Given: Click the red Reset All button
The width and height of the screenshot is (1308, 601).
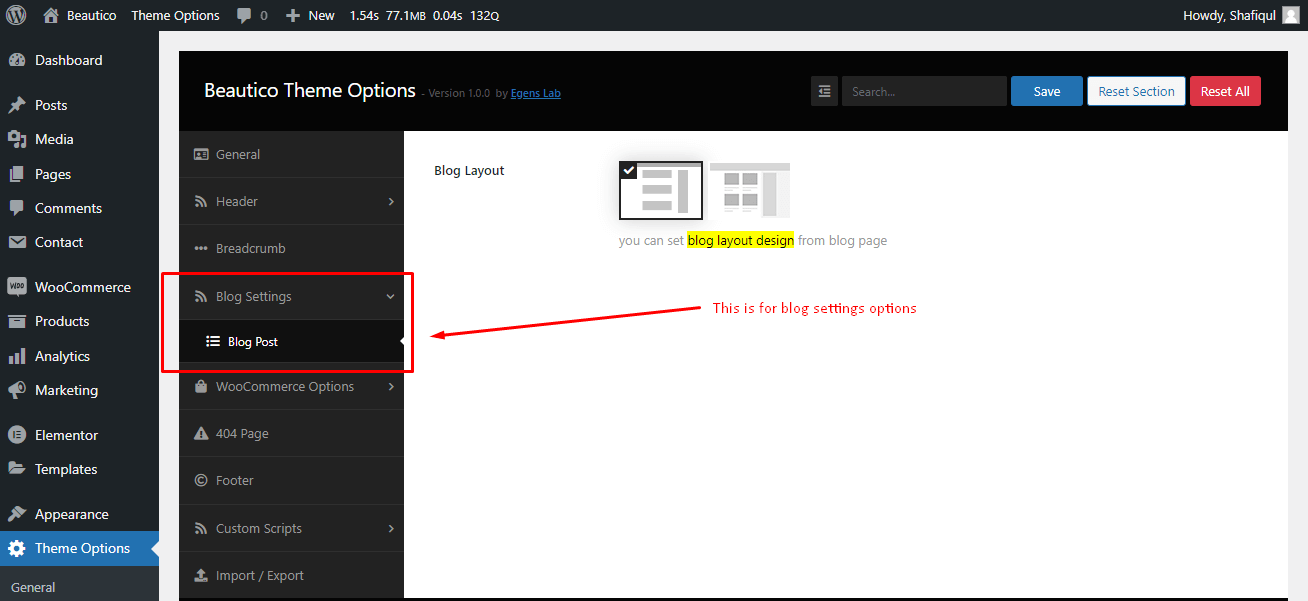Looking at the screenshot, I should tap(1225, 91).
